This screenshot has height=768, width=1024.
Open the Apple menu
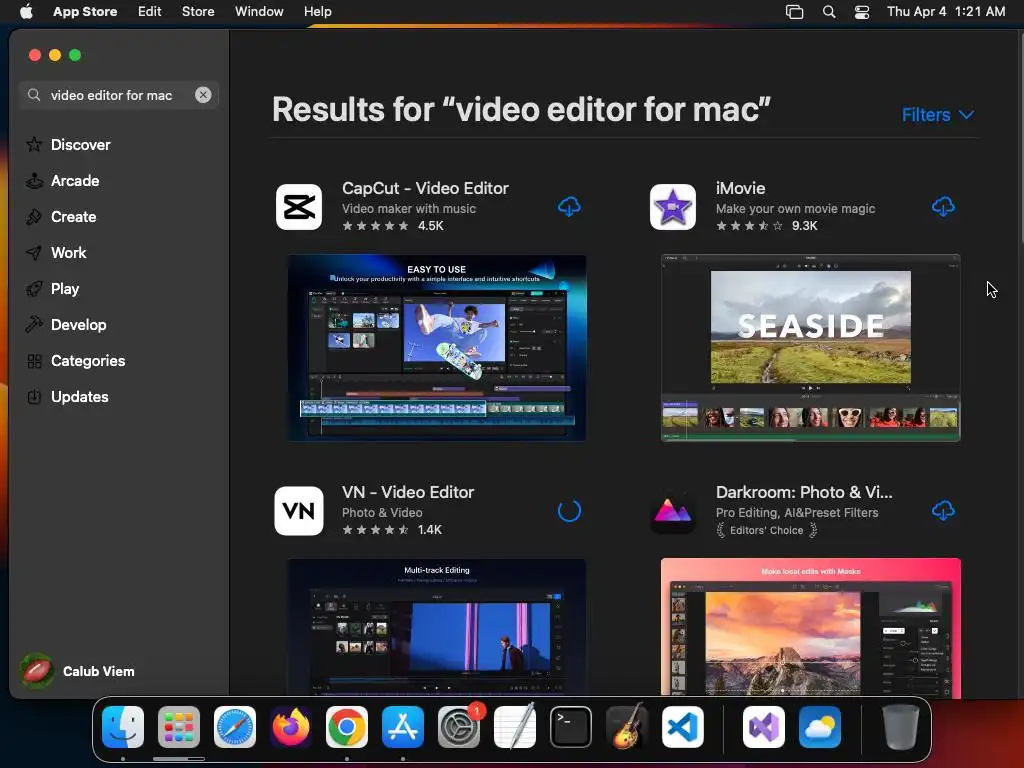coord(26,11)
